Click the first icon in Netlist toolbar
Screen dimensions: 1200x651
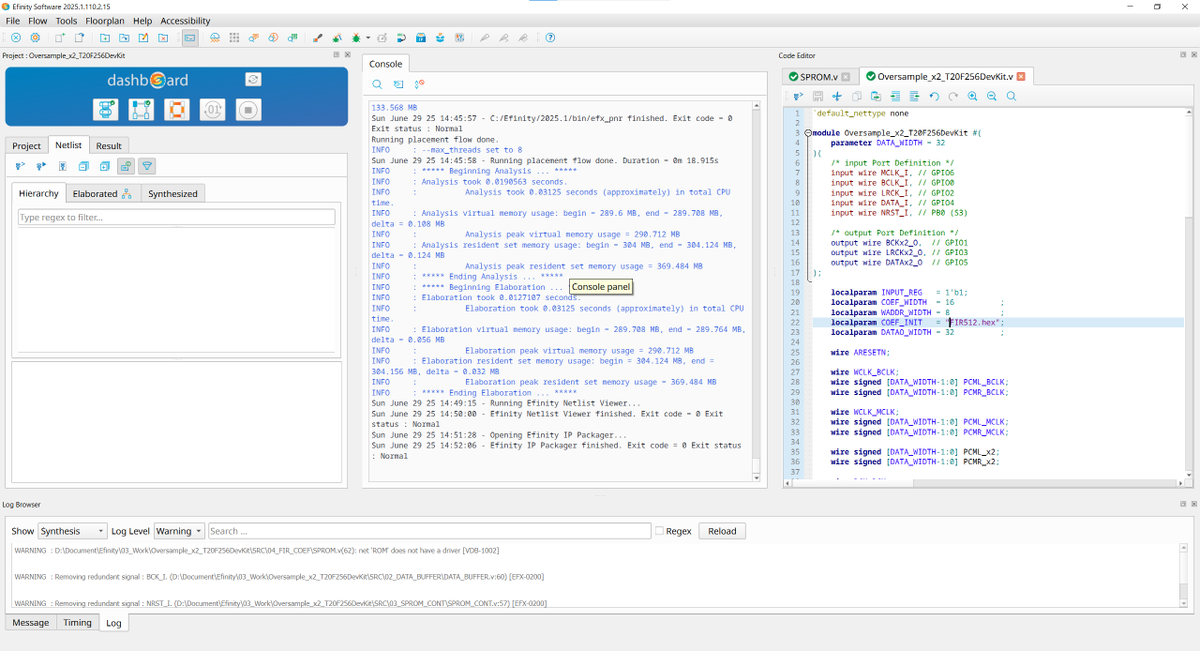coord(20,166)
